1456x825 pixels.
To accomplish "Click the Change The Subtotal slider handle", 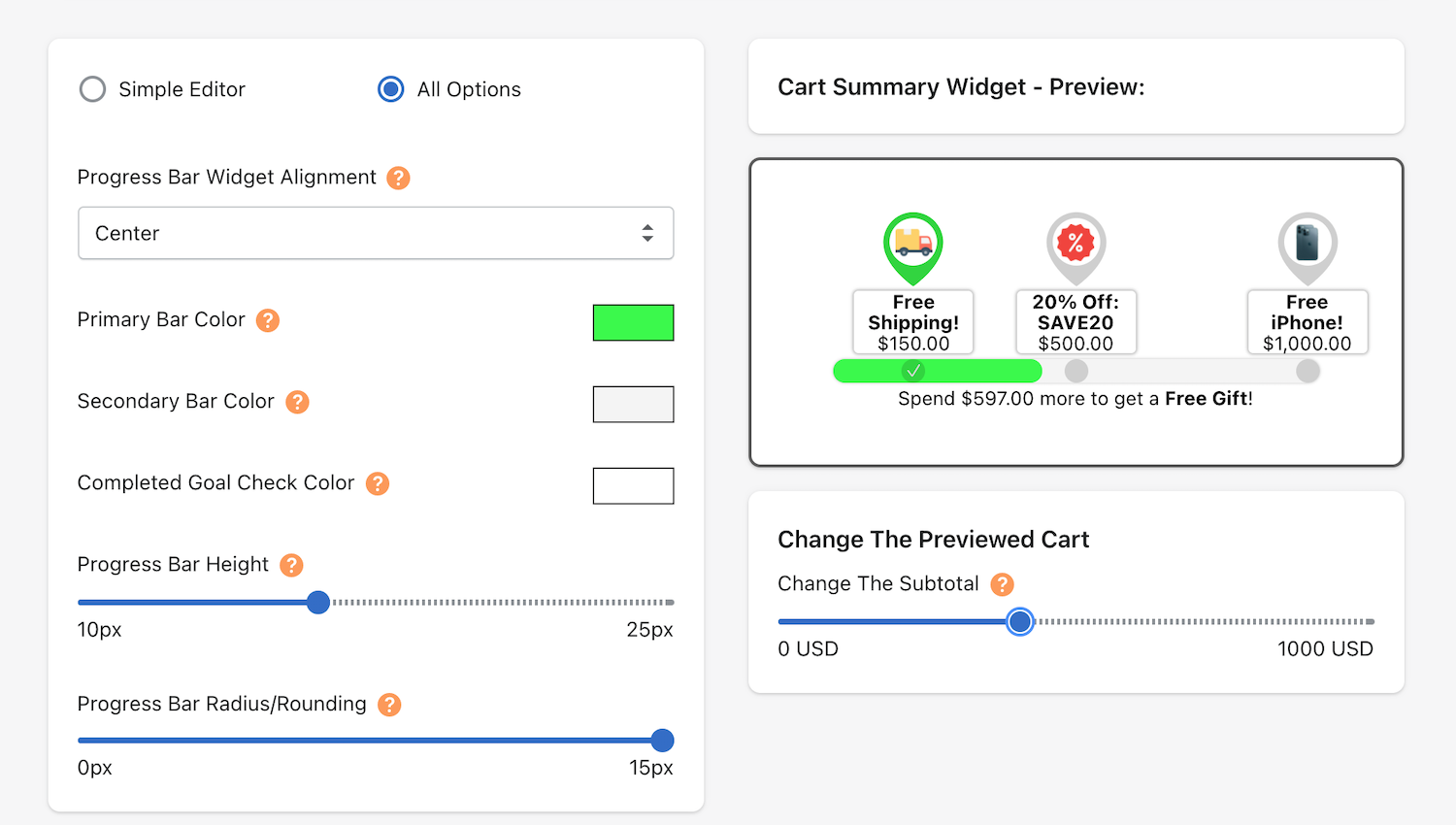I will point(1020,621).
